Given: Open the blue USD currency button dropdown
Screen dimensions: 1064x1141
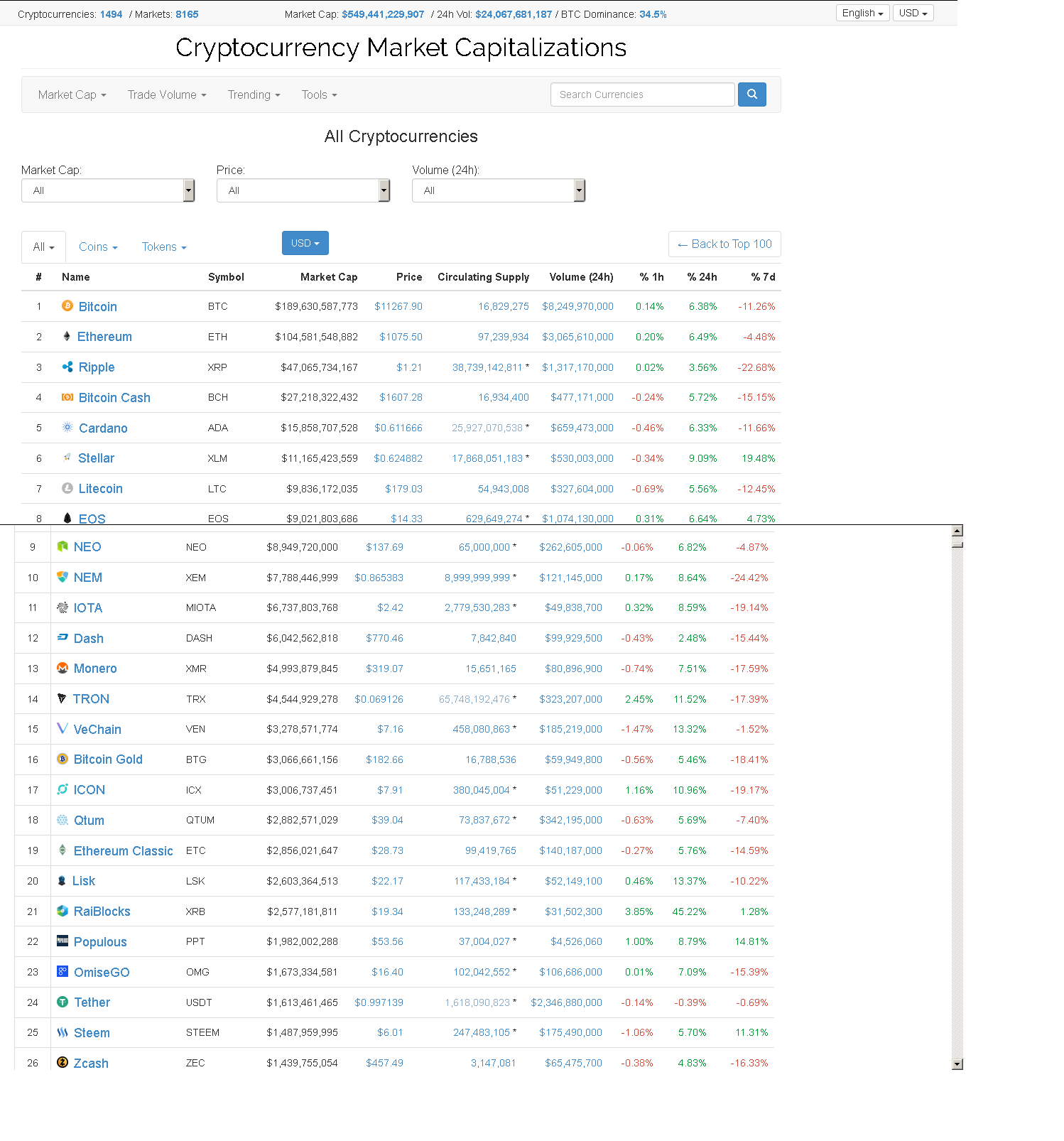Looking at the screenshot, I should (305, 243).
